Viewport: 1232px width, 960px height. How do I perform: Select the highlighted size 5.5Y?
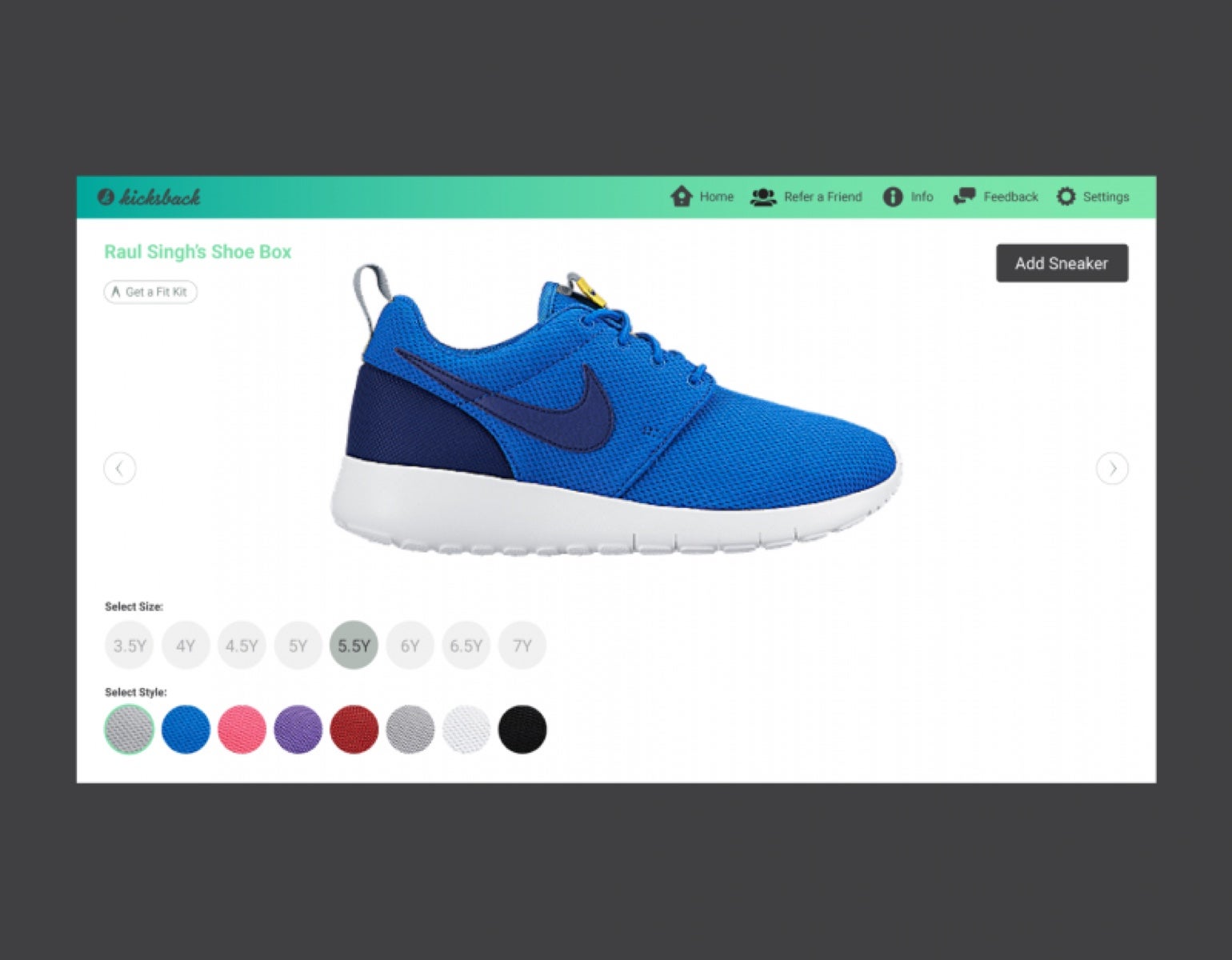354,646
